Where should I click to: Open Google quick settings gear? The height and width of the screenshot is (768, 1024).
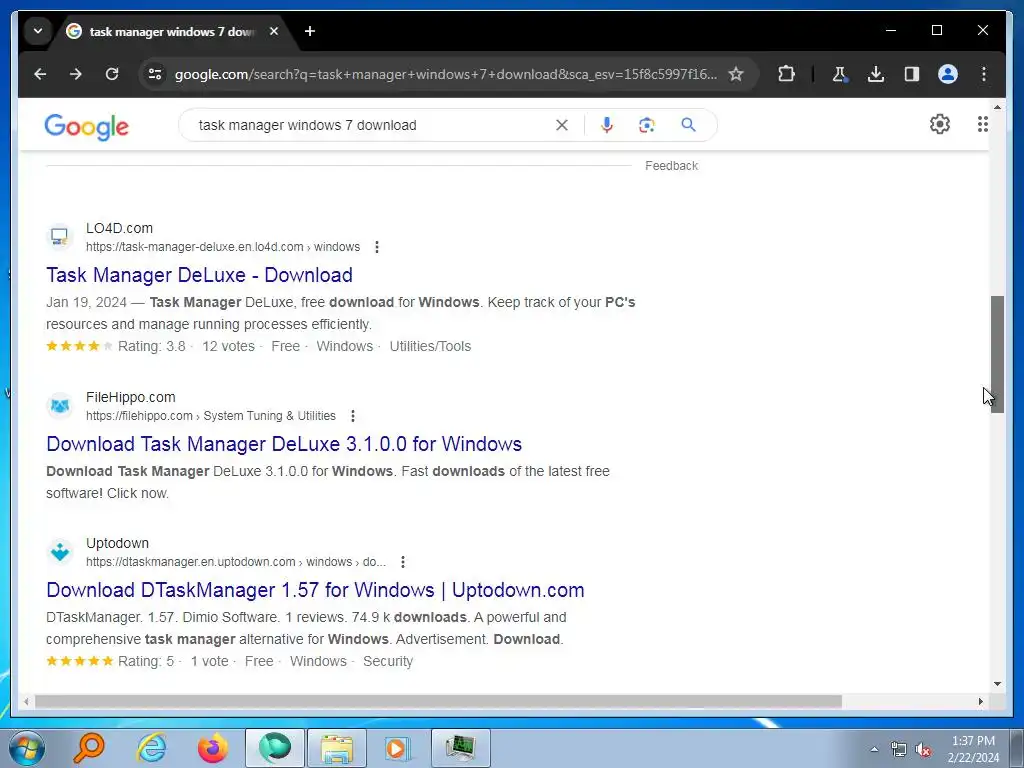pyautogui.click(x=940, y=124)
